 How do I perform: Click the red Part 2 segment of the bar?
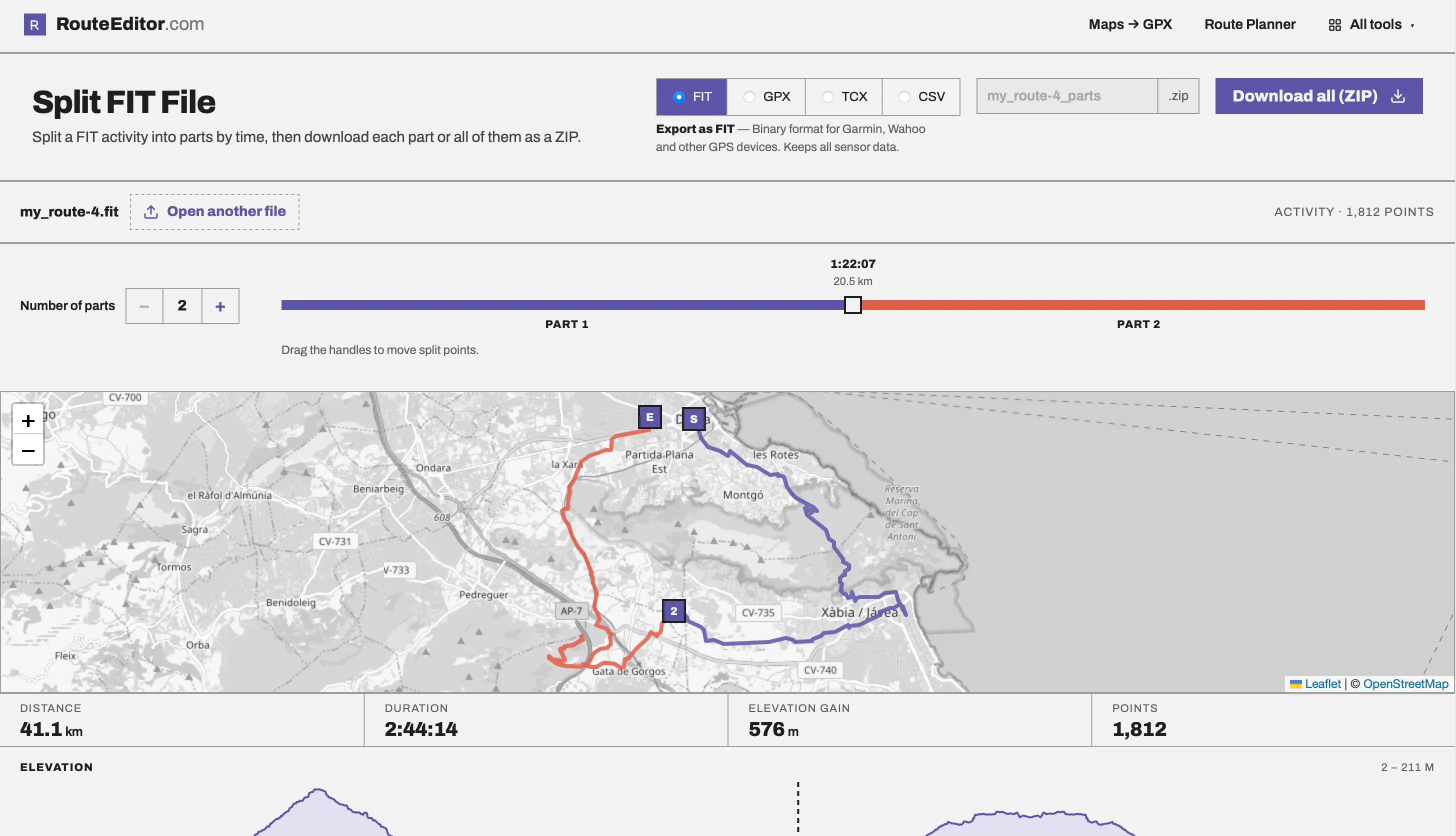pyautogui.click(x=1143, y=305)
